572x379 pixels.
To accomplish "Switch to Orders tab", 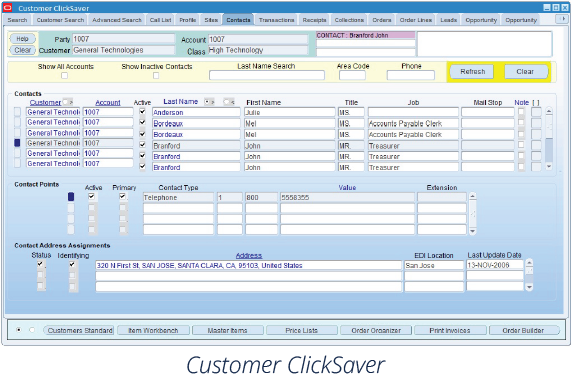I will [382, 20].
